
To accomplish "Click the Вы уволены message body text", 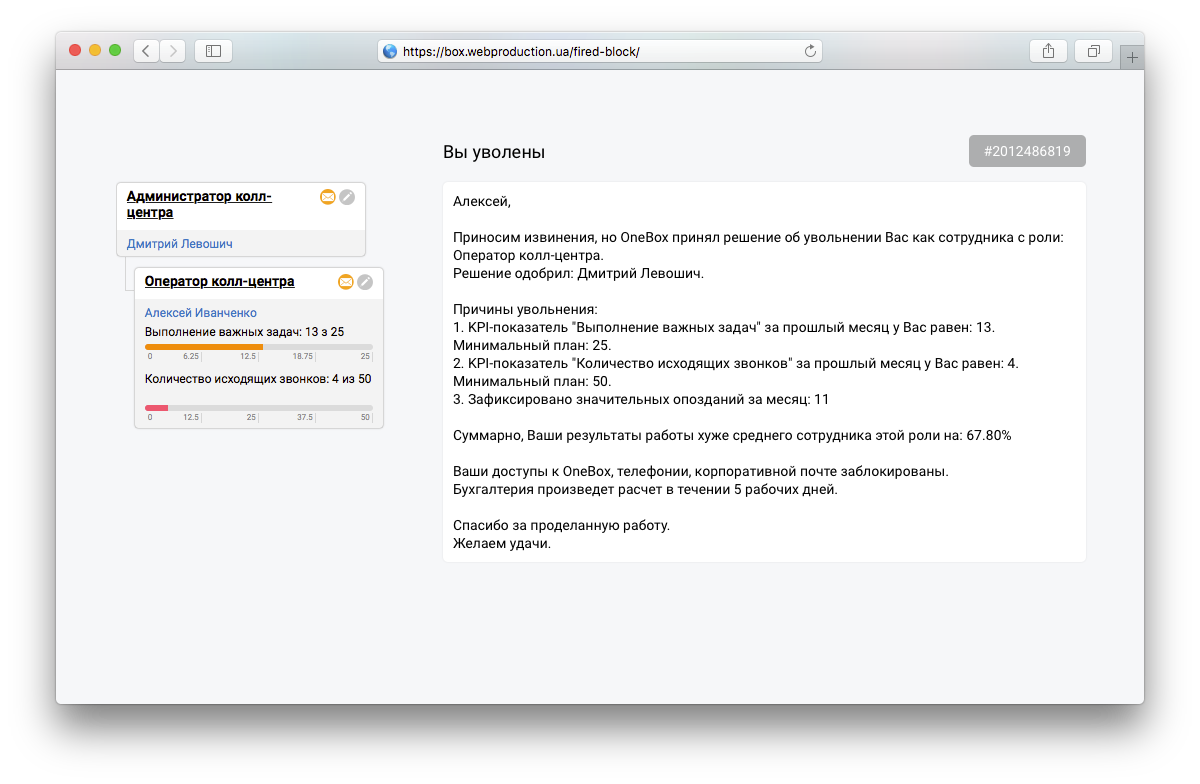I will pos(764,372).
